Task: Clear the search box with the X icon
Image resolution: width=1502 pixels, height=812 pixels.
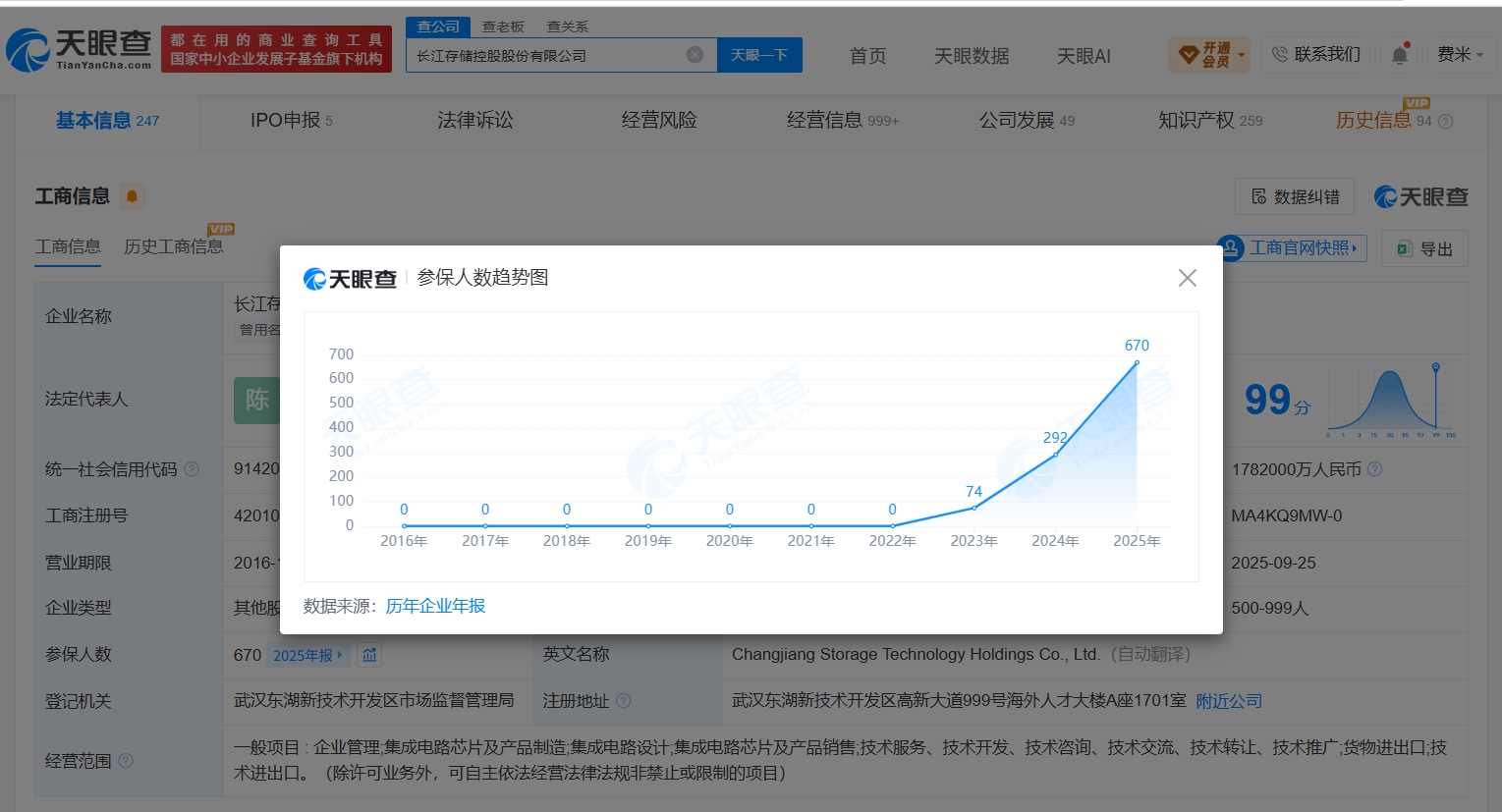Action: 695,55
